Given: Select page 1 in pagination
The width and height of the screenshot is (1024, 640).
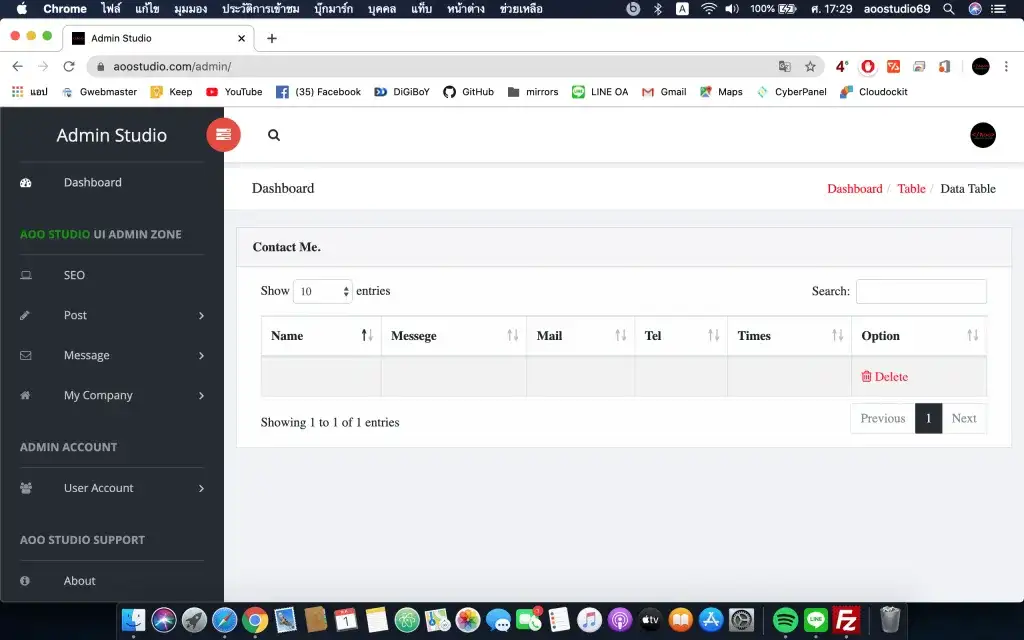Looking at the screenshot, I should 929,419.
